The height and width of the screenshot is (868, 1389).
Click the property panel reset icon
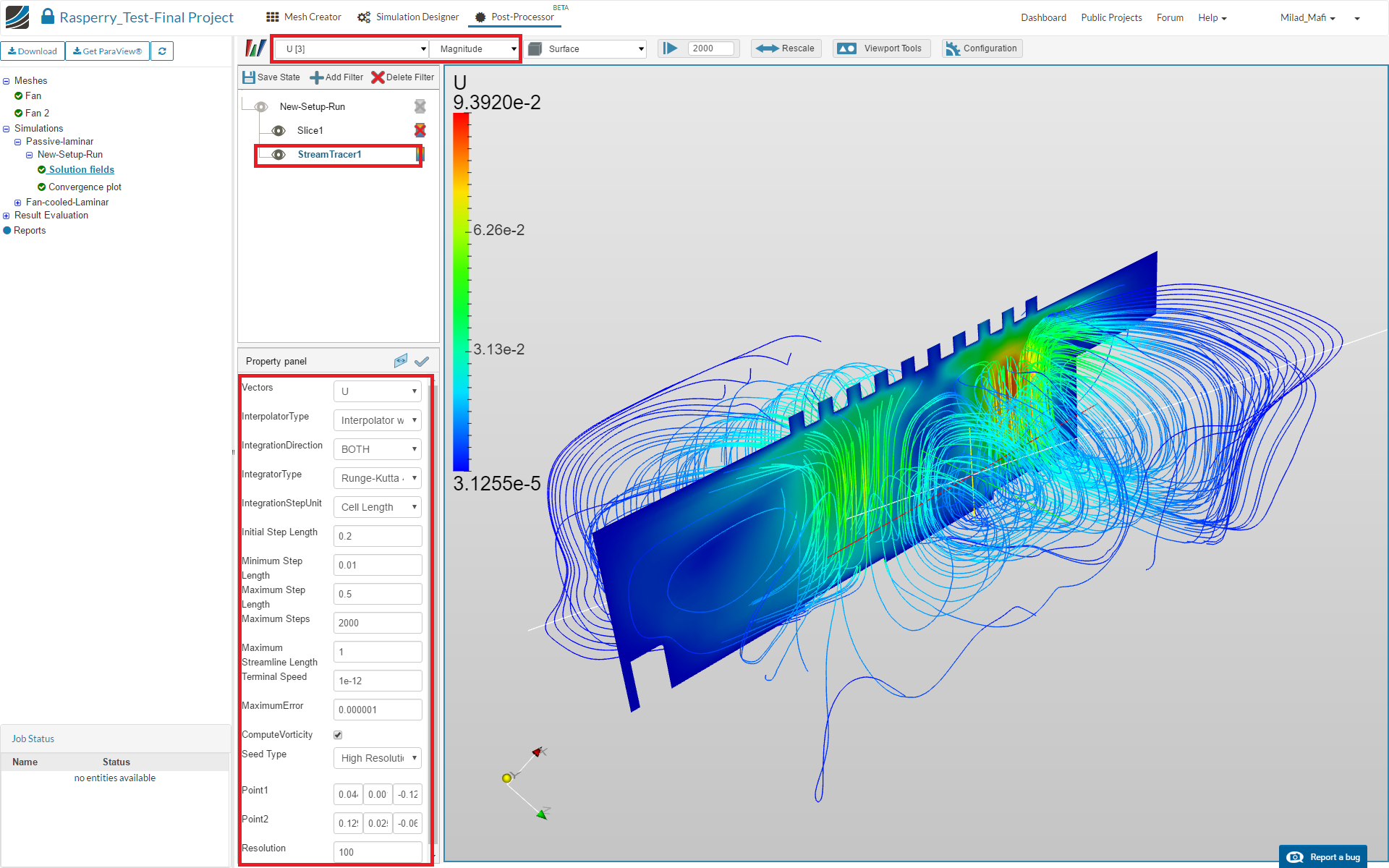click(x=400, y=361)
